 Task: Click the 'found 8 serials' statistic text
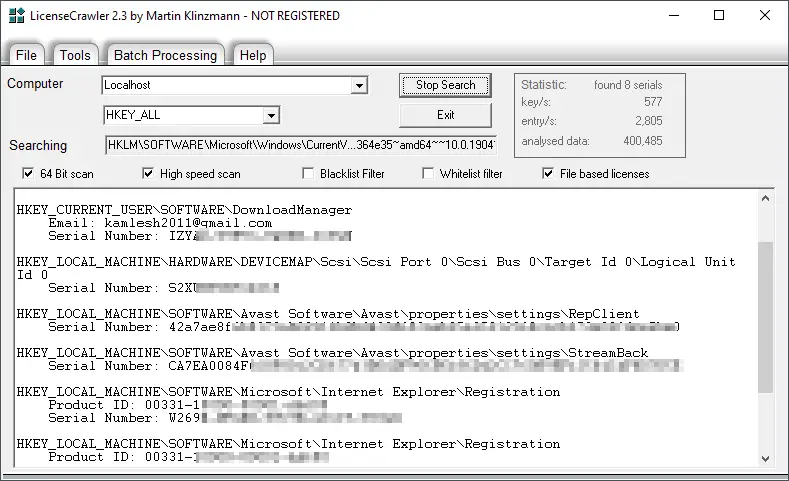[x=628, y=85]
